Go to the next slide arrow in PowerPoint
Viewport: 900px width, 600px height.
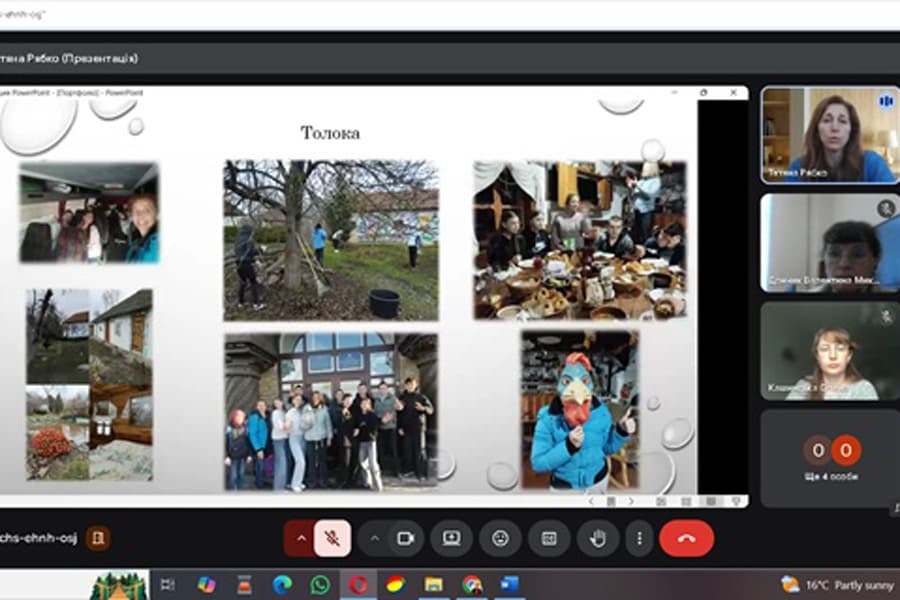click(x=633, y=500)
